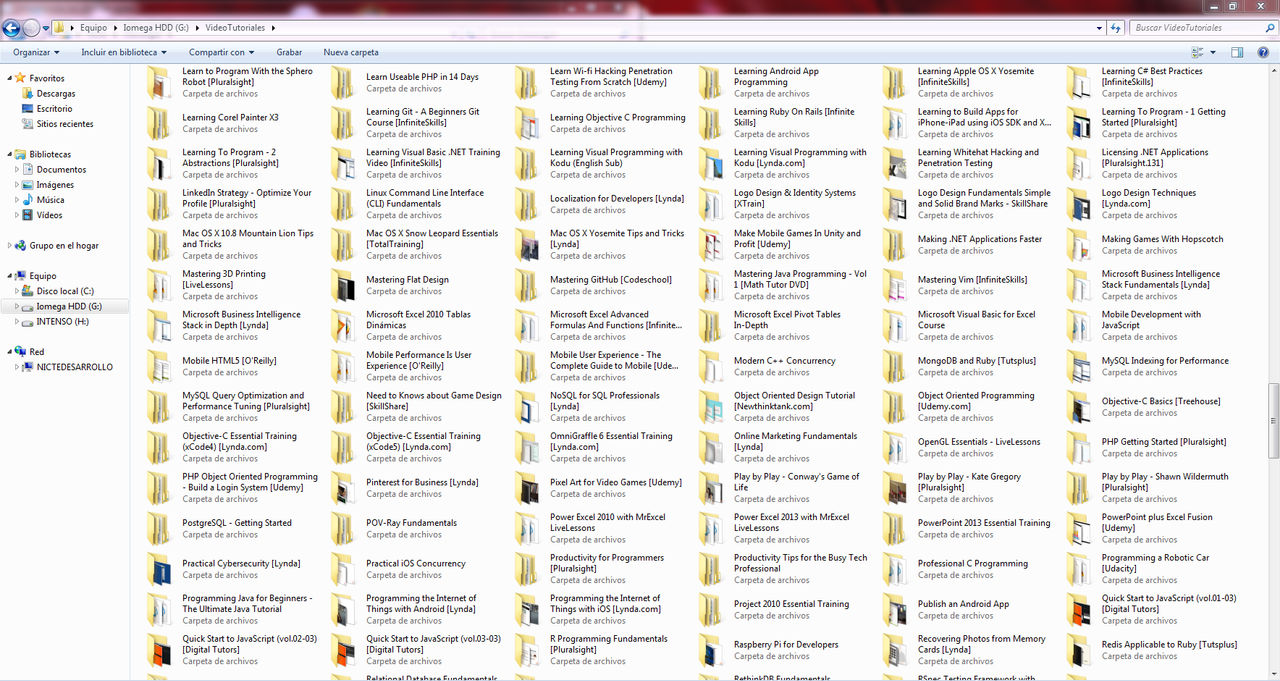
Task: Click the Logo Design Techniques folder icon
Action: [x=1079, y=205]
